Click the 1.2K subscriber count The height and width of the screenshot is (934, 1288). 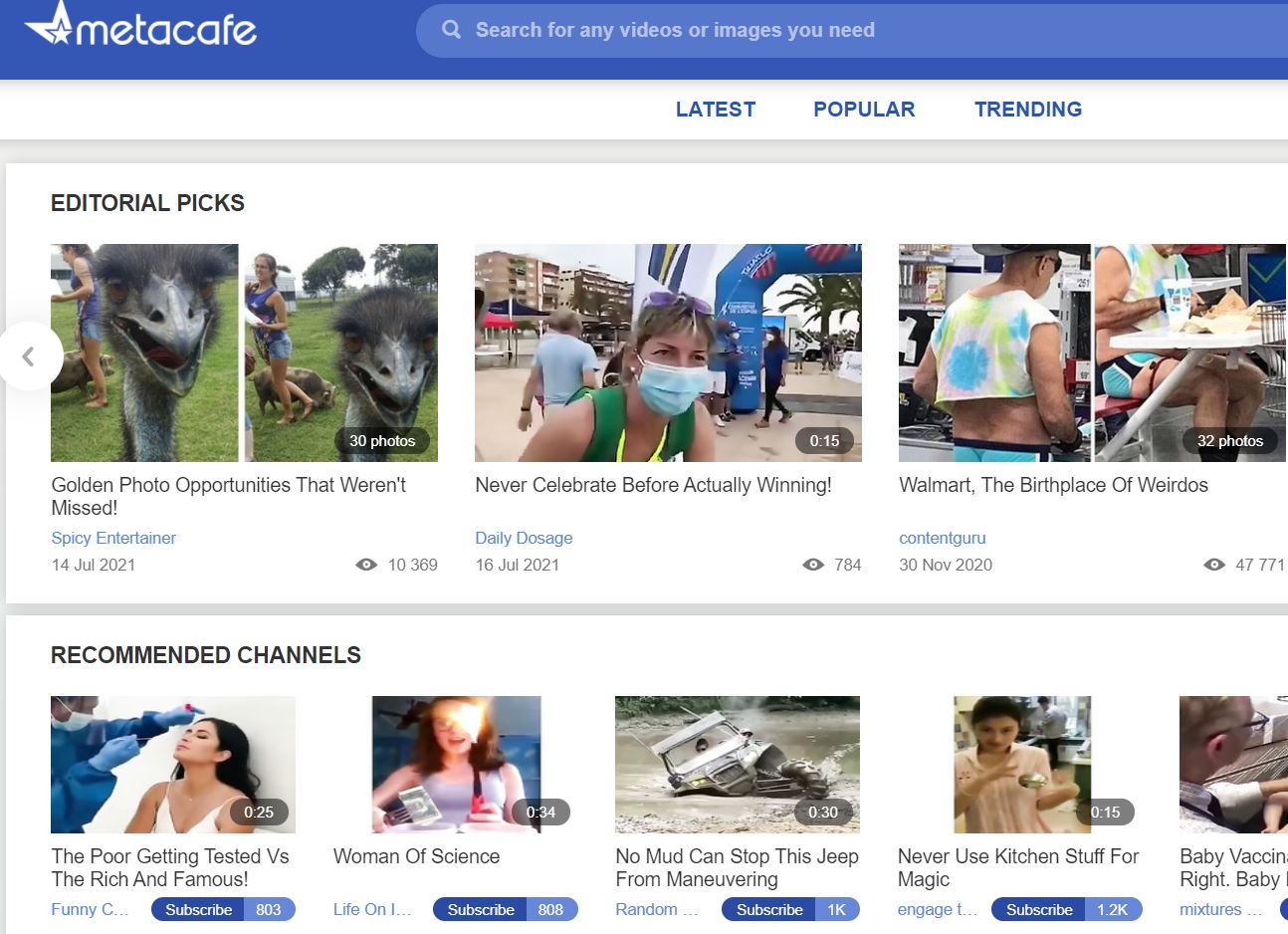pyautogui.click(x=1113, y=909)
